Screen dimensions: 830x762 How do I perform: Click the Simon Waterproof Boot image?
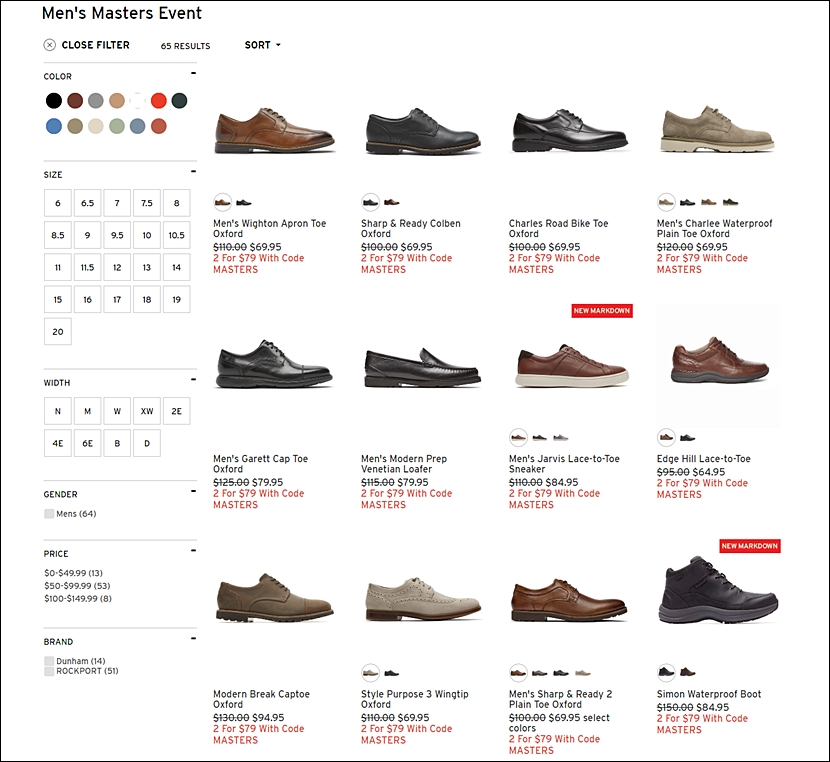(718, 590)
